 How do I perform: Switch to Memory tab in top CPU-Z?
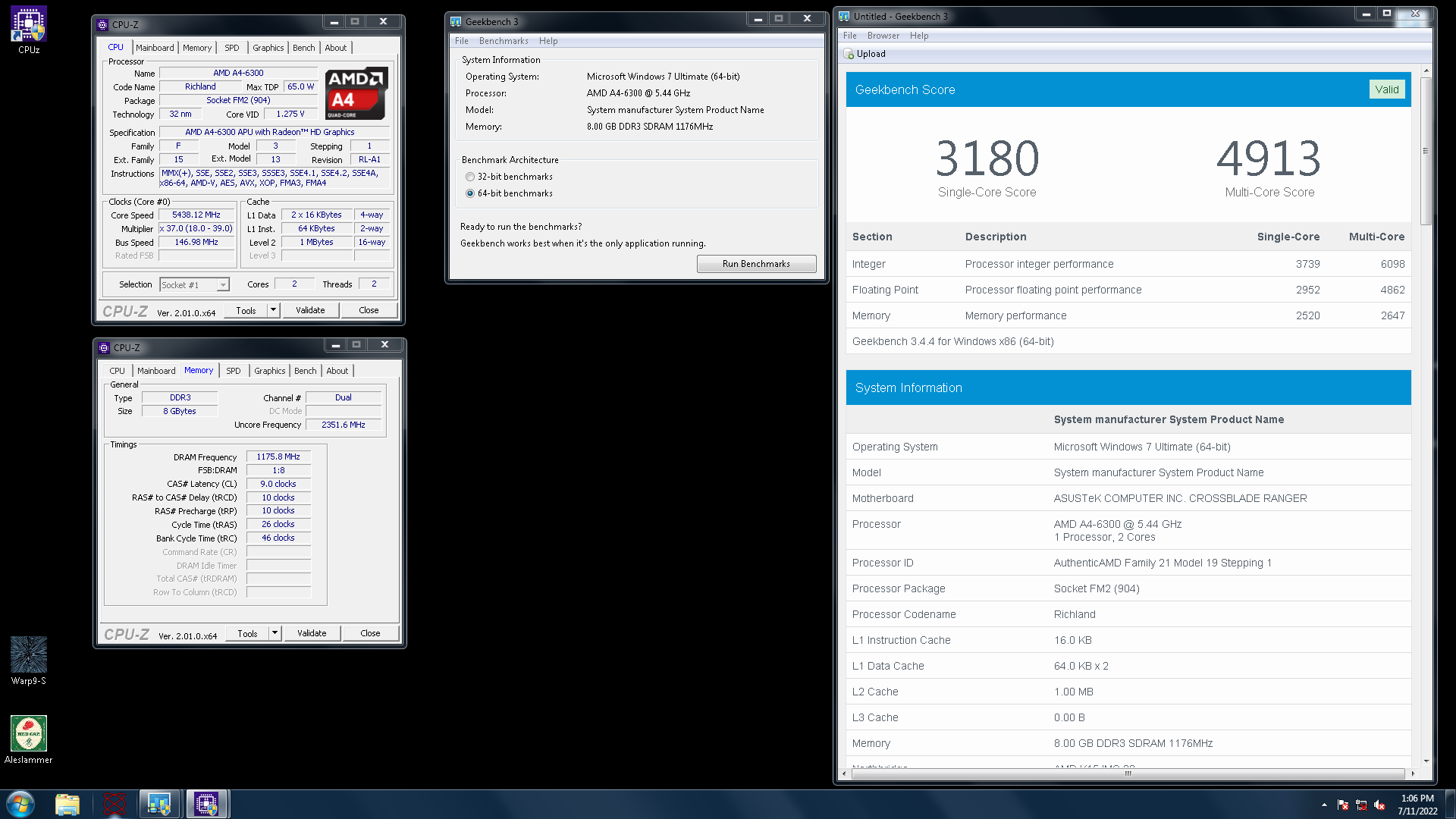[197, 48]
